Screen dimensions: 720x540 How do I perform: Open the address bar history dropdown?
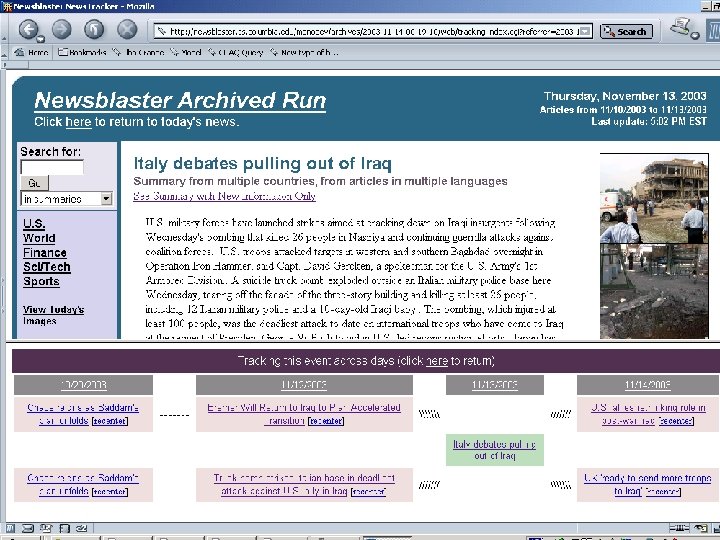click(x=585, y=31)
